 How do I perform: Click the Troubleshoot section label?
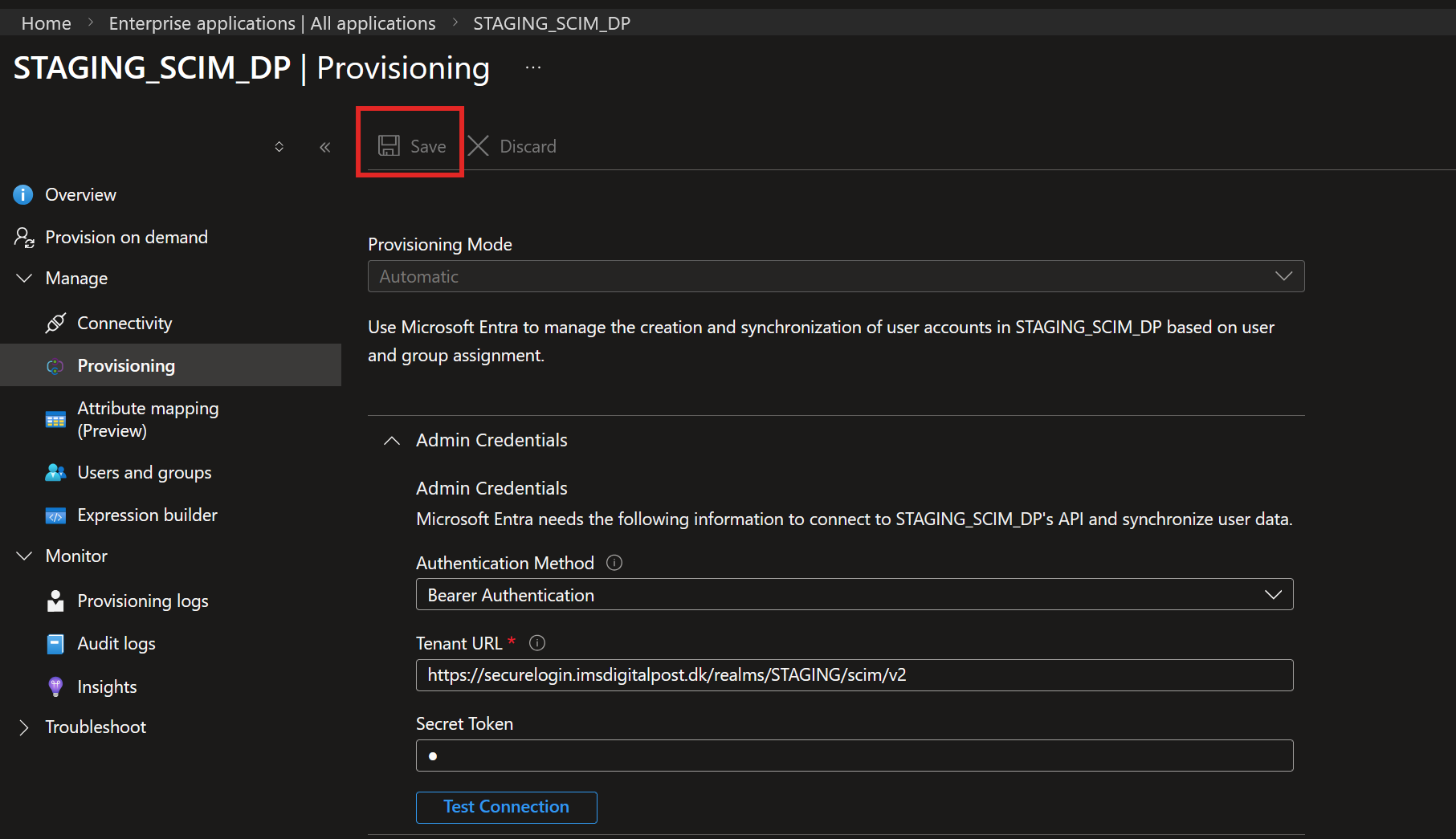96,727
